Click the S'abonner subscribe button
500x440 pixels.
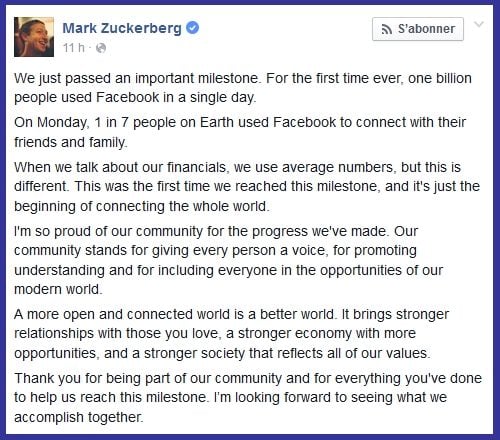(418, 29)
